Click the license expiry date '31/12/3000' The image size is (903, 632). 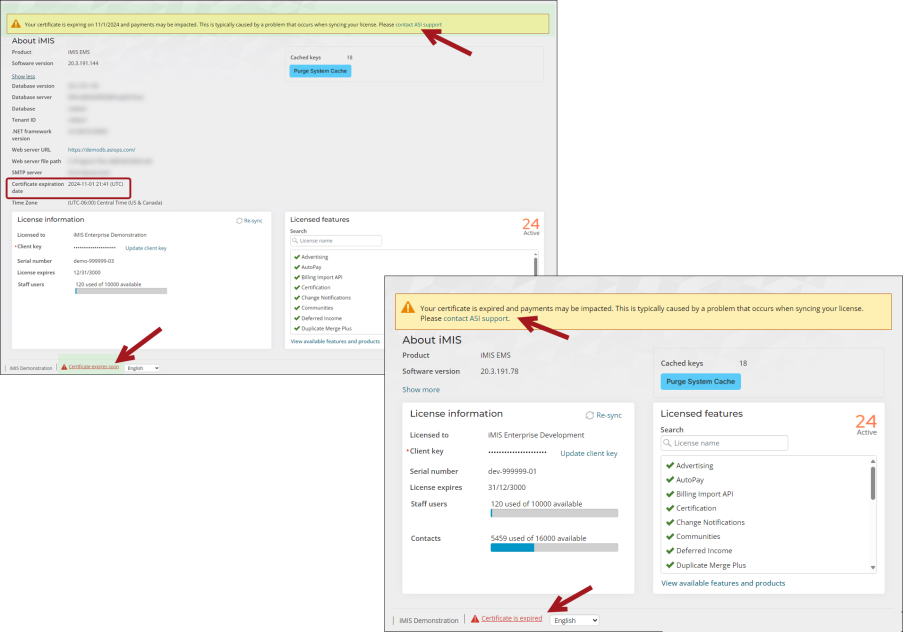tap(507, 487)
